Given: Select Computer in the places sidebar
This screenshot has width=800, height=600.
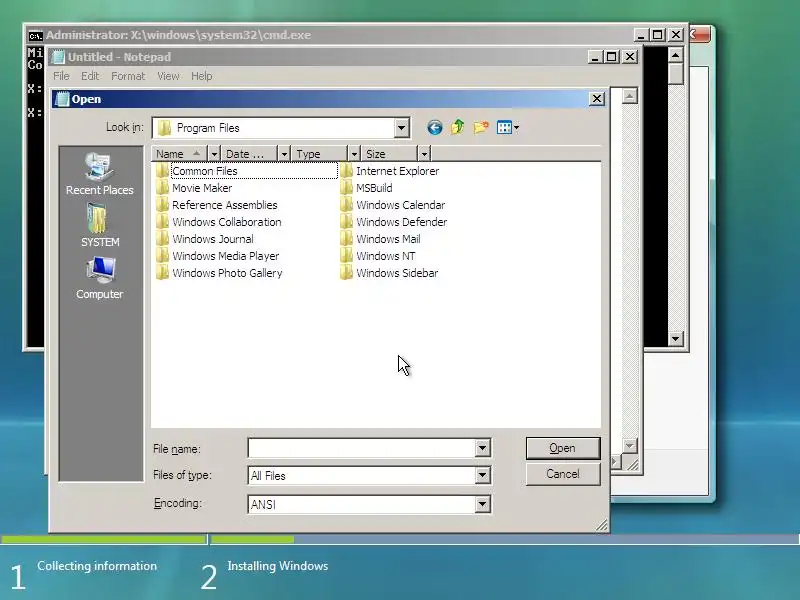Looking at the screenshot, I should [100, 278].
